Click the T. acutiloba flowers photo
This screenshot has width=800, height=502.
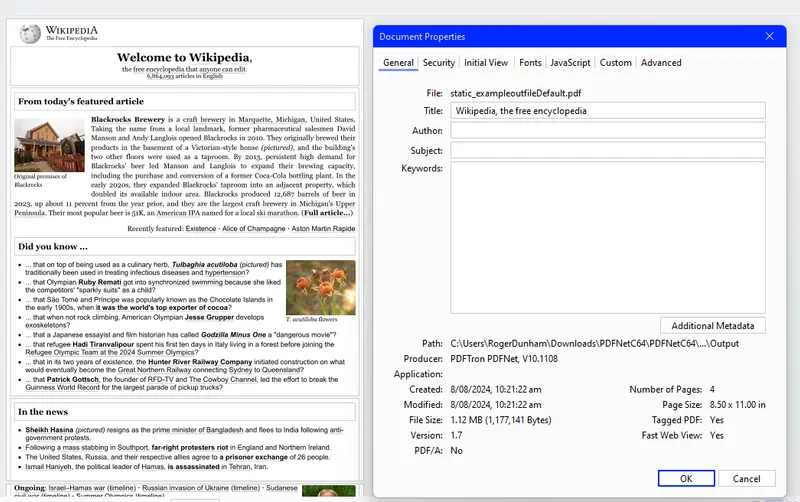tap(320, 288)
